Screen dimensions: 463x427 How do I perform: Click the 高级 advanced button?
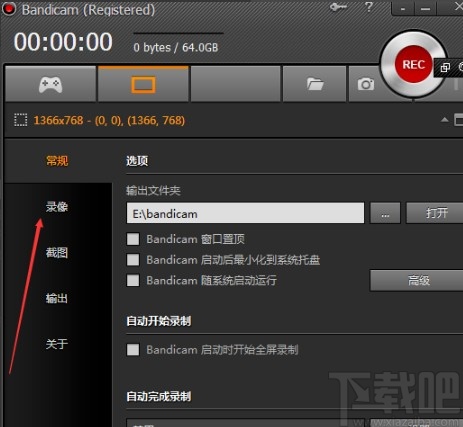tap(417, 280)
